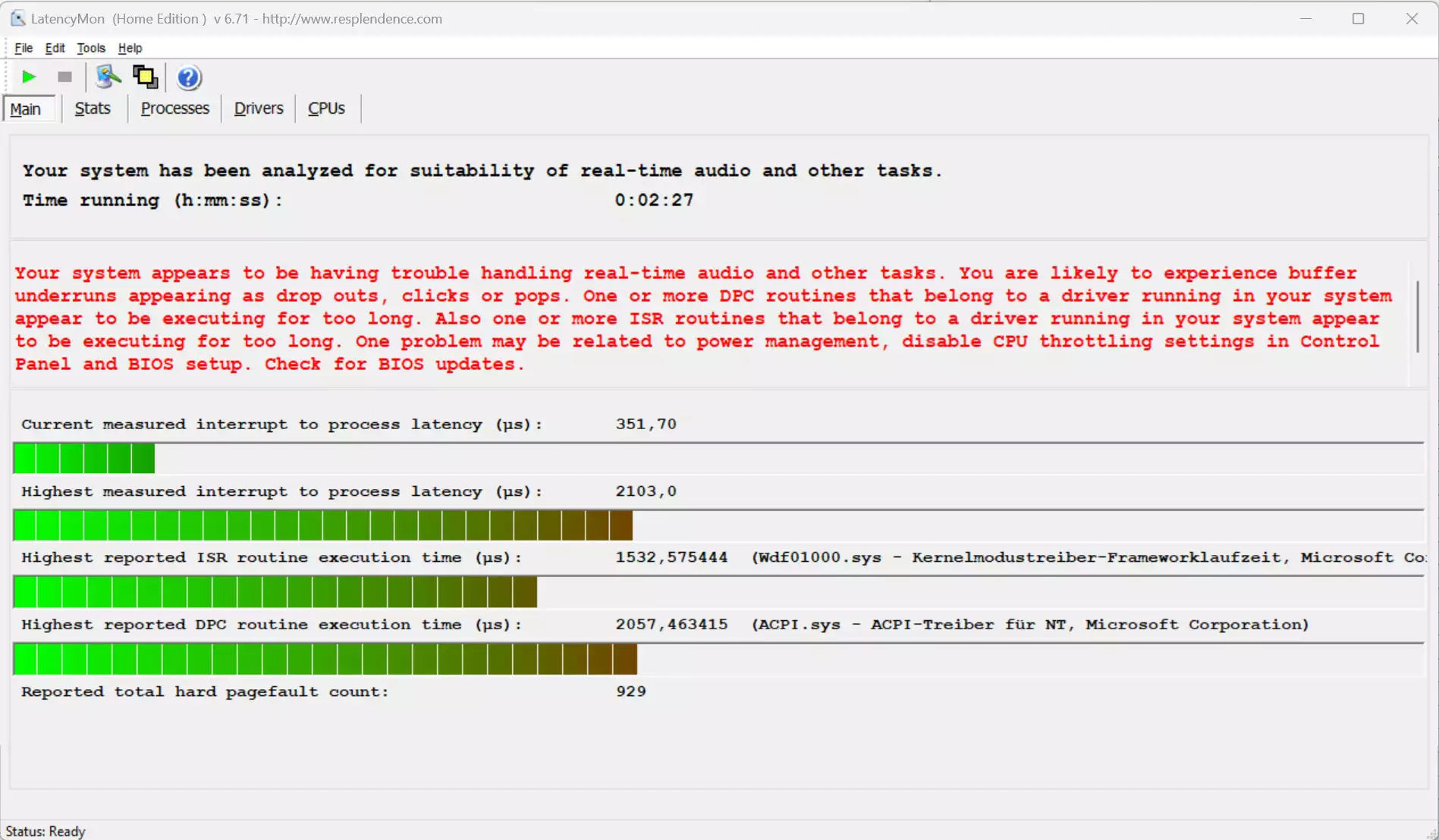
Task: Close the LatencyMon window
Action: 1412,18
